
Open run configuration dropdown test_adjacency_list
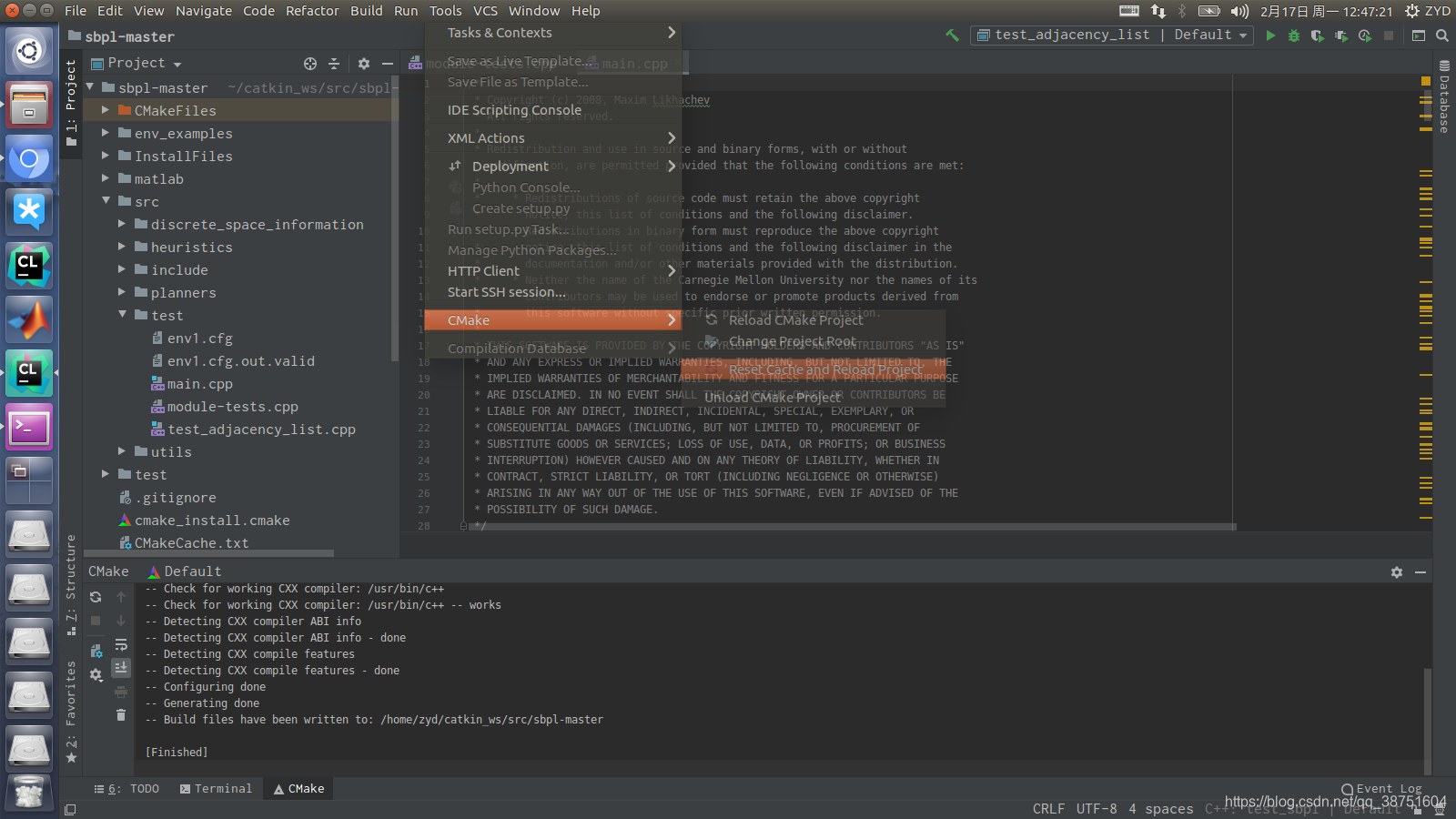point(1111,35)
